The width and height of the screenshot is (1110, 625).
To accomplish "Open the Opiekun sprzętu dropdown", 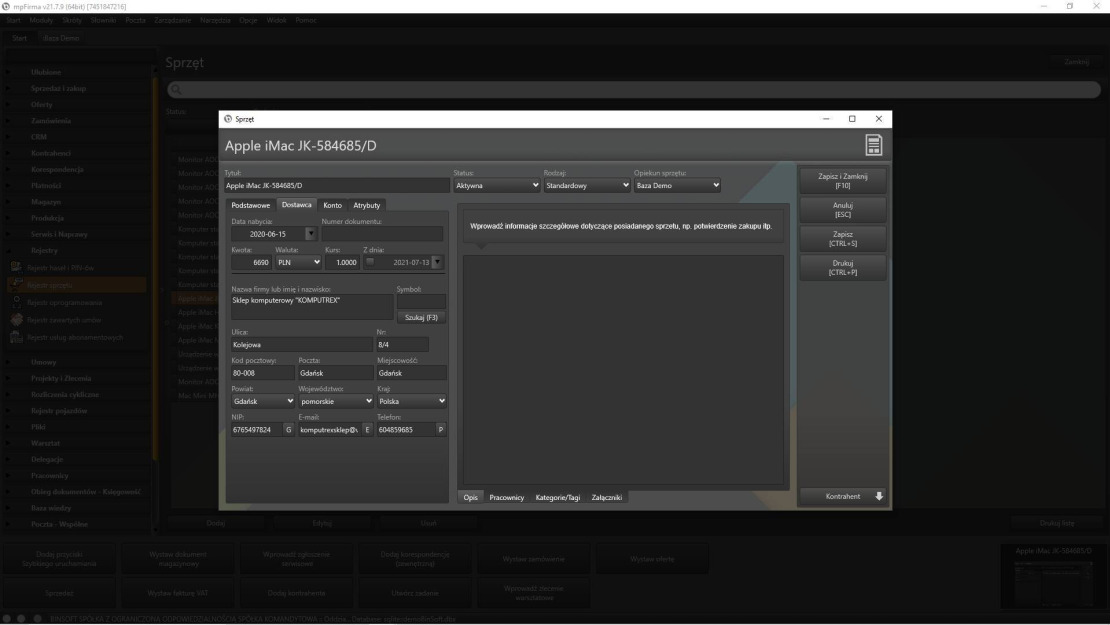I will click(677, 185).
